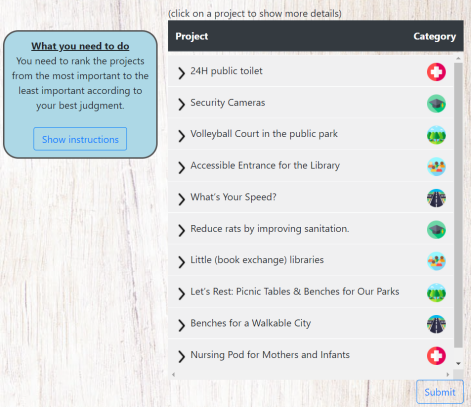The height and width of the screenshot is (407, 471).
Task: Click the road icon next to What's Your Speed?
Action: pos(436,198)
